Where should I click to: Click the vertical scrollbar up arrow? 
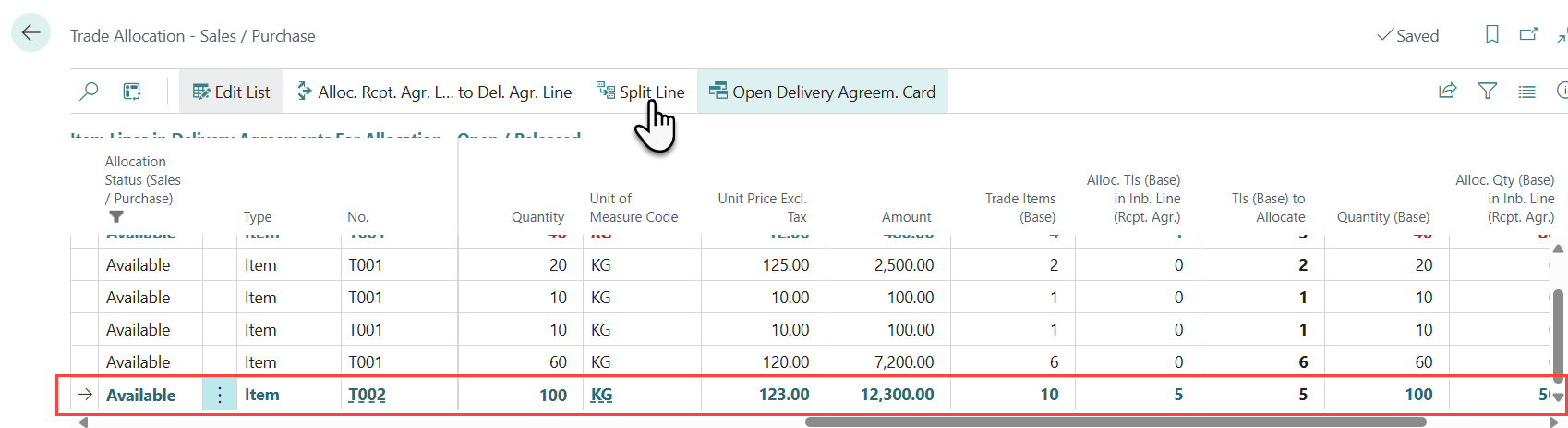tap(1559, 250)
